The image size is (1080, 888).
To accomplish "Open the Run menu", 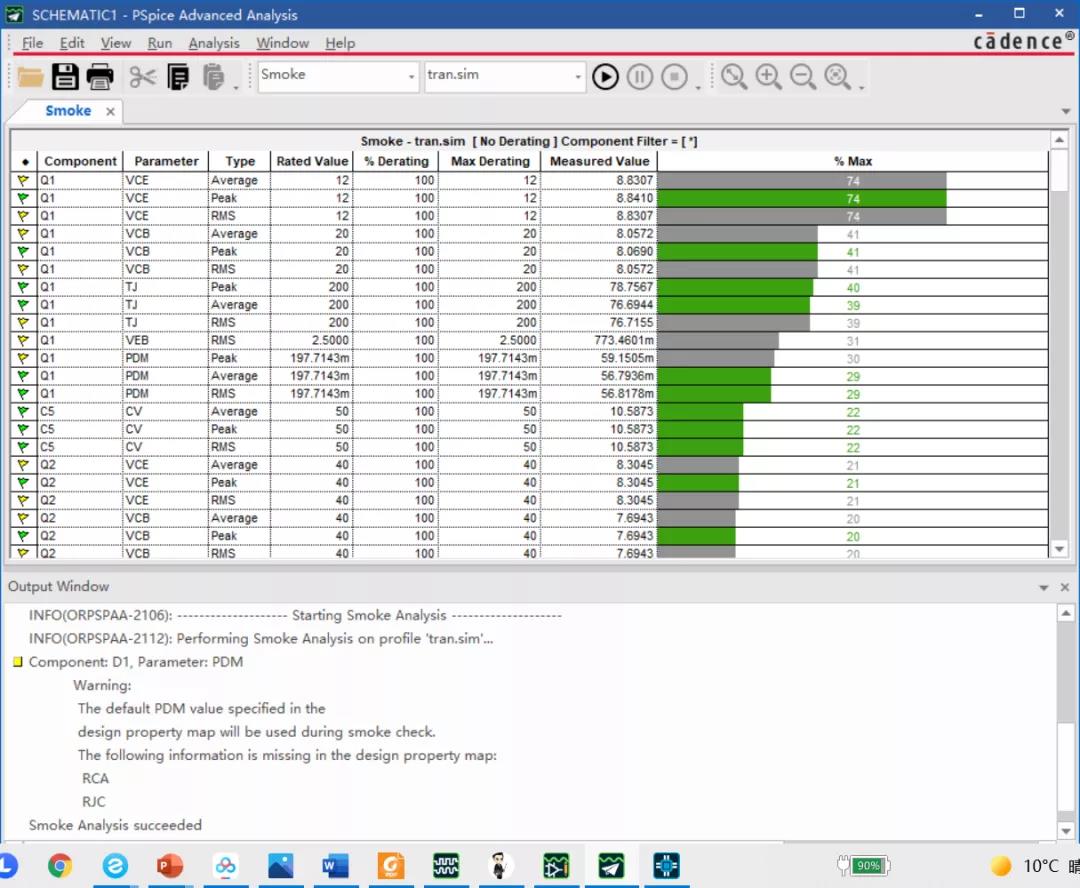I will pos(160,43).
